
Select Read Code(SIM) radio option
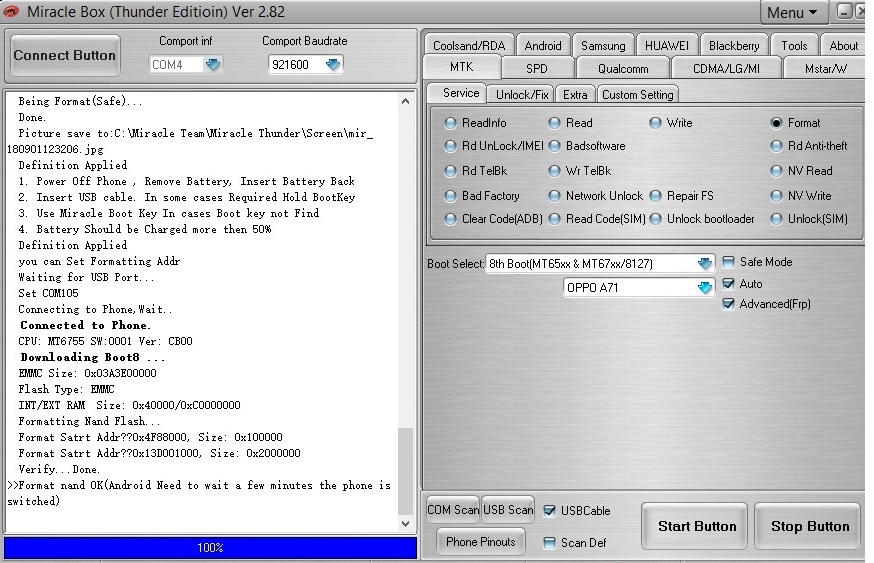554,219
